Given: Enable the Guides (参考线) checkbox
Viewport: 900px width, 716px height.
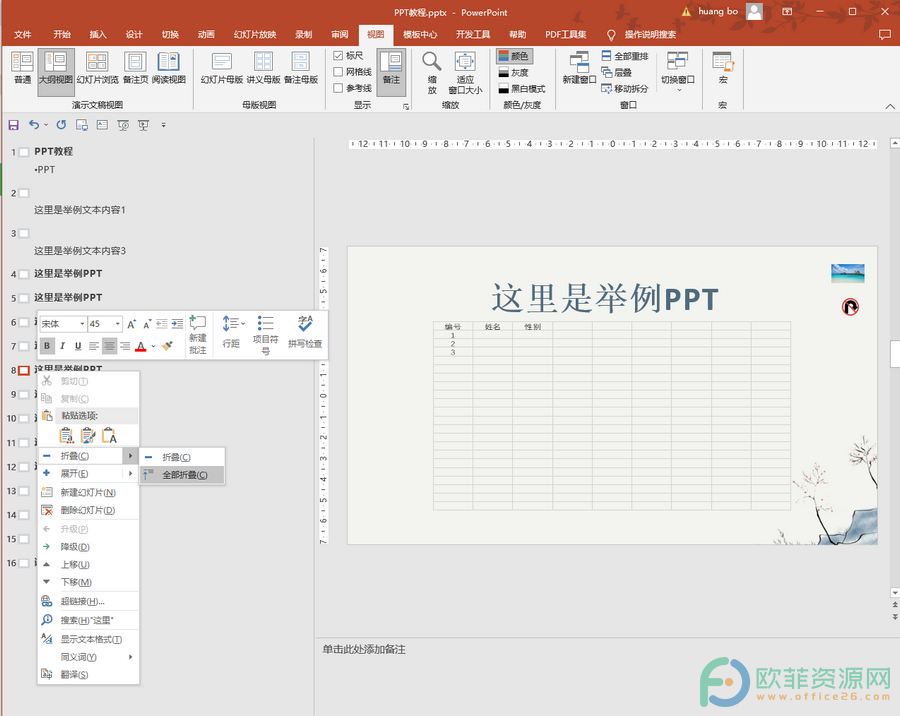Looking at the screenshot, I should click(338, 88).
